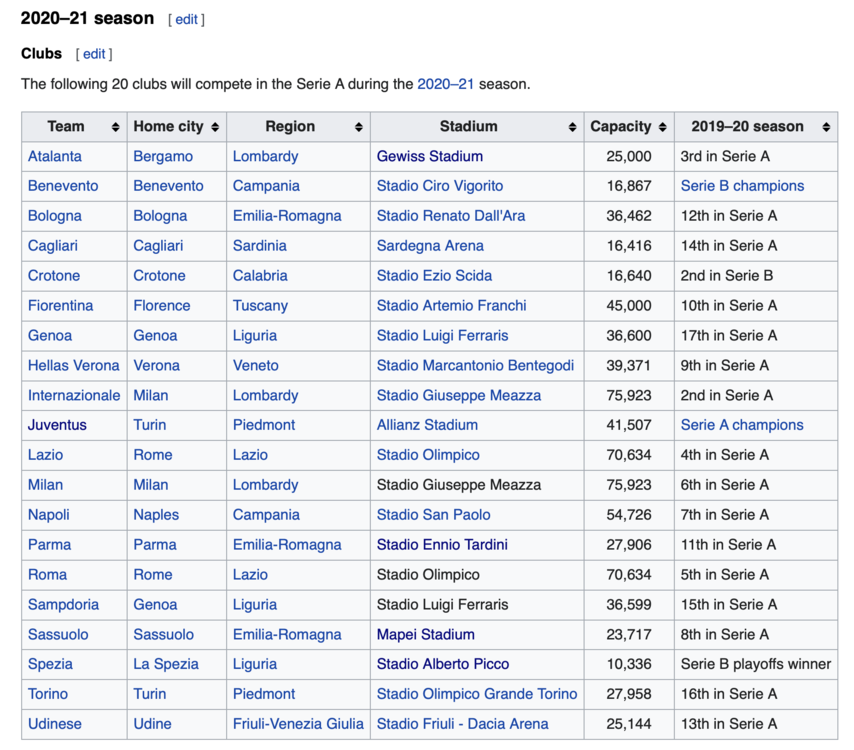854x750 pixels.
Task: Visit the La Spezia city page
Action: 166,664
